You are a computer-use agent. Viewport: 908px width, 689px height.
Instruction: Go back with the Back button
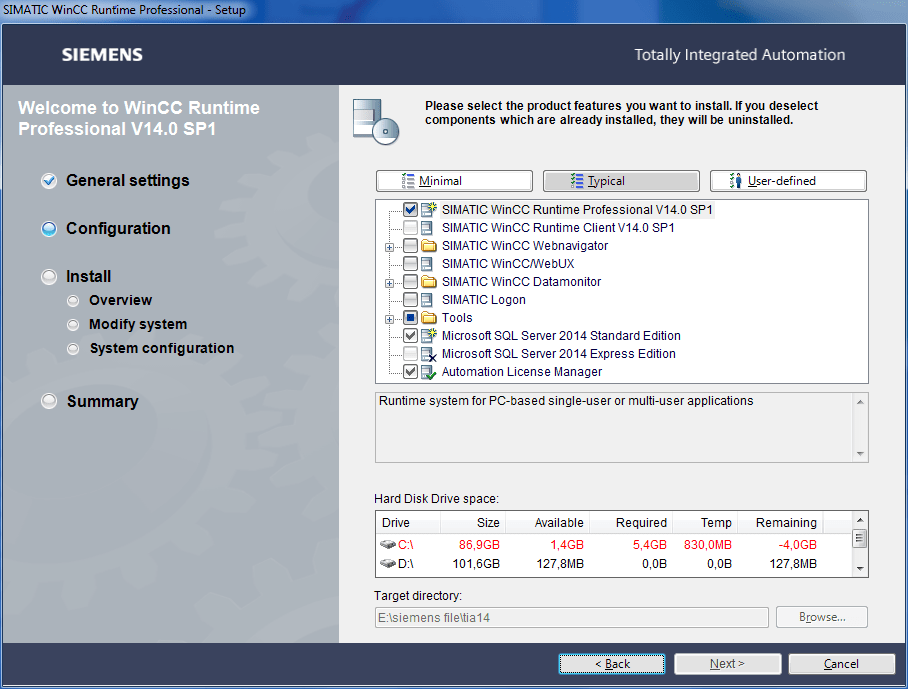pyautogui.click(x=612, y=664)
